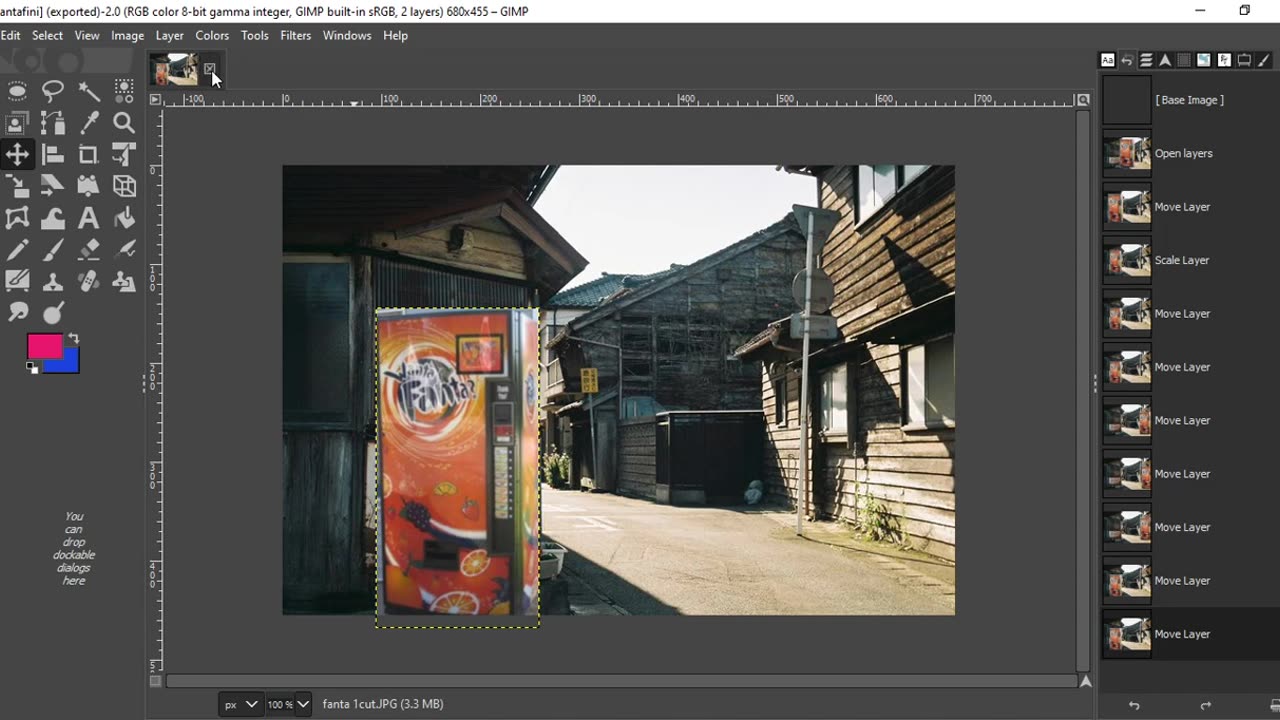Viewport: 1280px width, 720px height.
Task: Swap foreground and background colors
Action: [73, 339]
